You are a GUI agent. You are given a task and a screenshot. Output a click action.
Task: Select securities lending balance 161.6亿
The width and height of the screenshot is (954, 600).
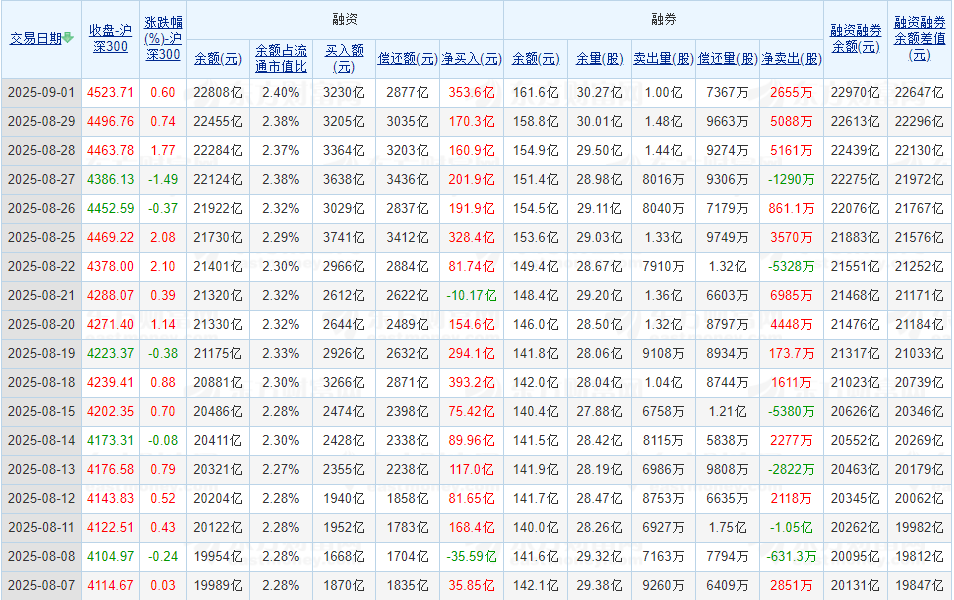click(535, 92)
